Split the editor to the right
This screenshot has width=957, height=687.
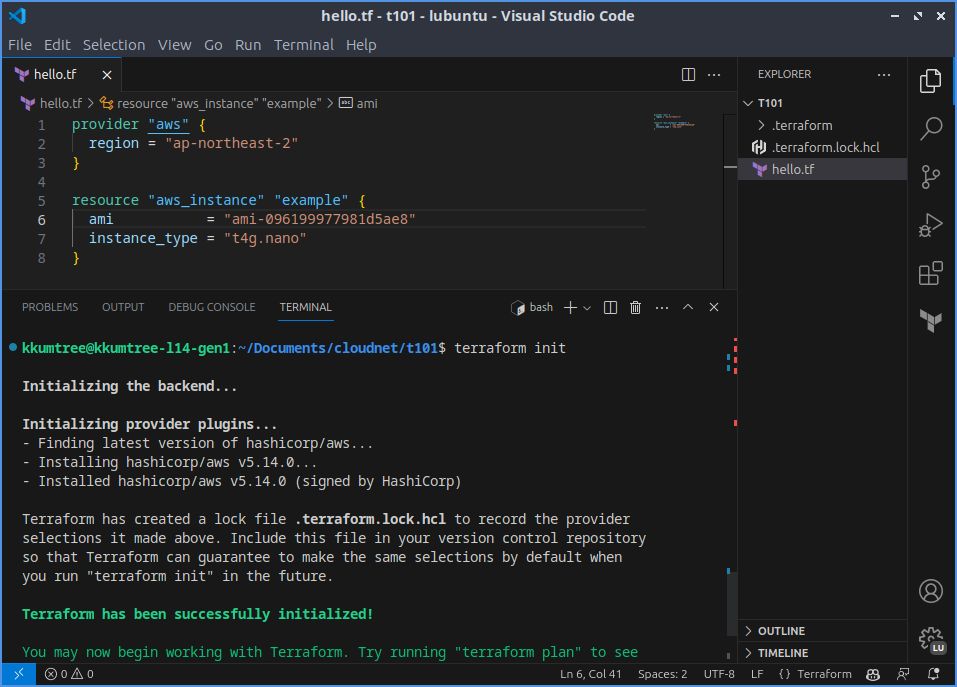tap(688, 74)
